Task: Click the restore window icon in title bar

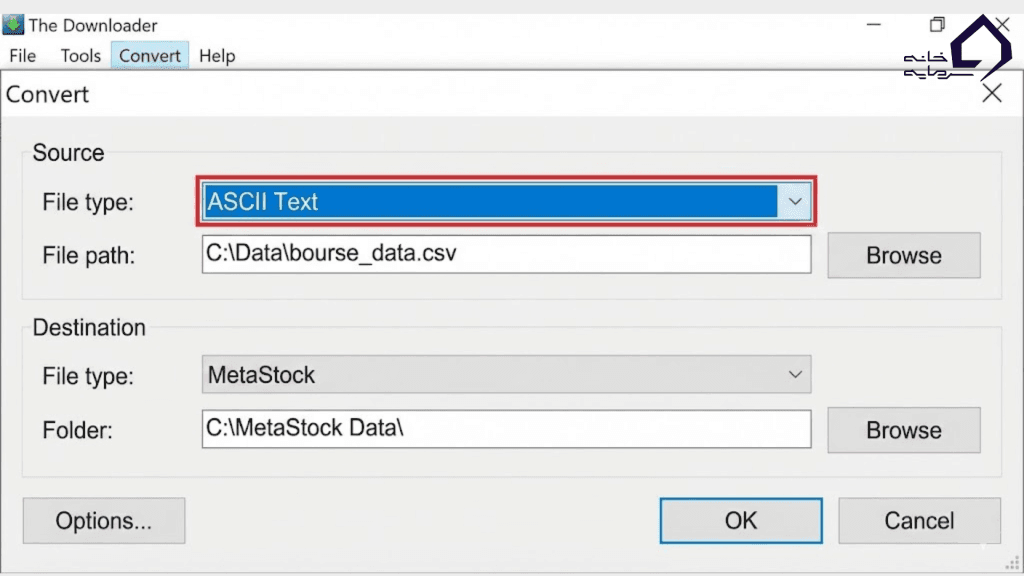Action: coord(937,25)
